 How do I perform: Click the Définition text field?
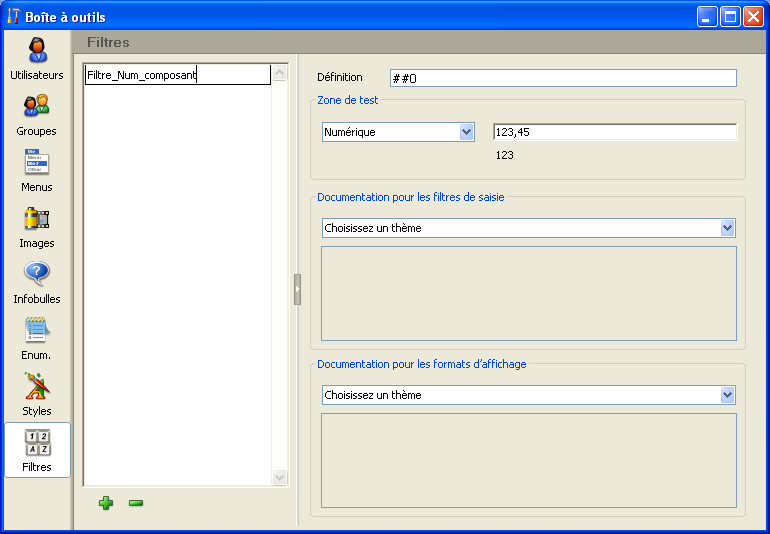pyautogui.click(x=563, y=78)
